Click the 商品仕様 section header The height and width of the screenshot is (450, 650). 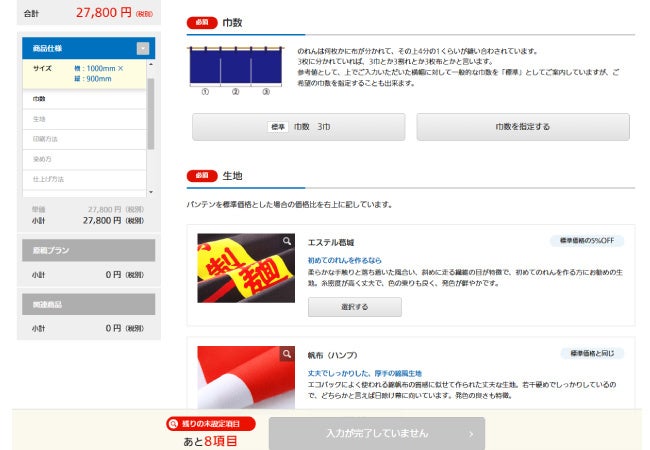tap(89, 48)
